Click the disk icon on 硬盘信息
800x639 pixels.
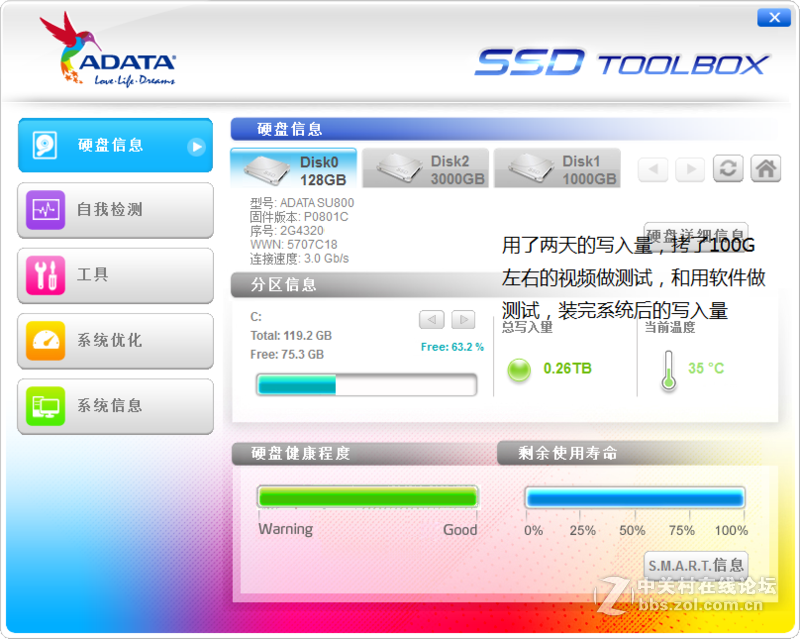coord(44,145)
